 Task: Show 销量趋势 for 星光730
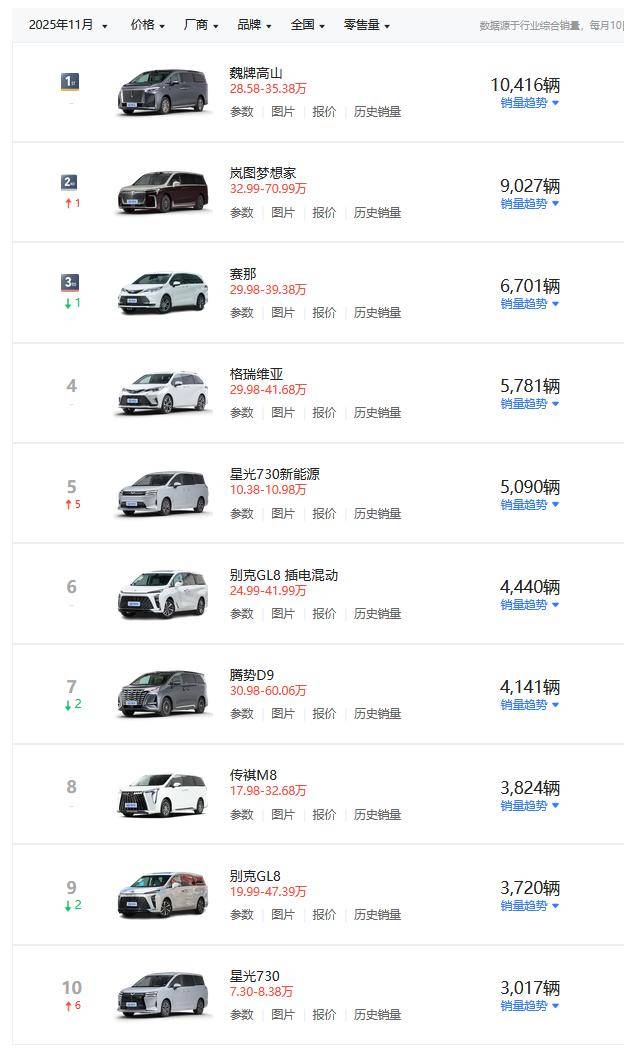click(x=529, y=1005)
